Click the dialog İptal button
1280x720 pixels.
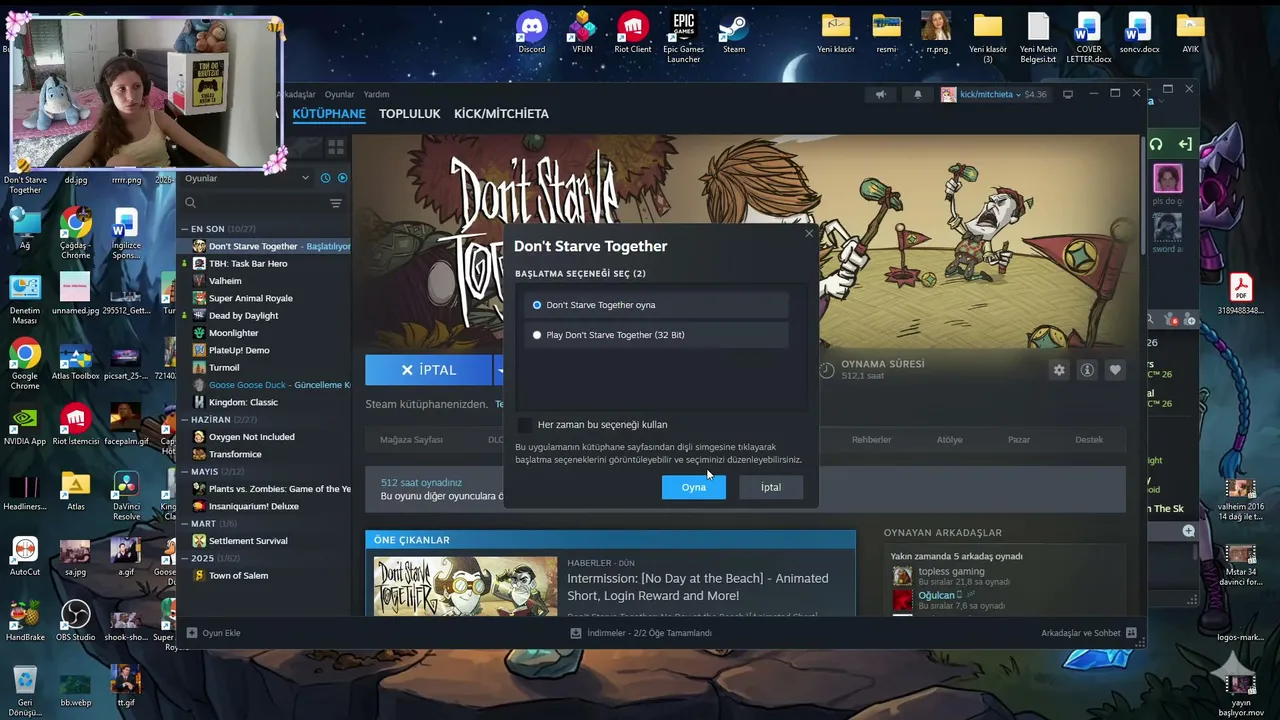coord(771,487)
